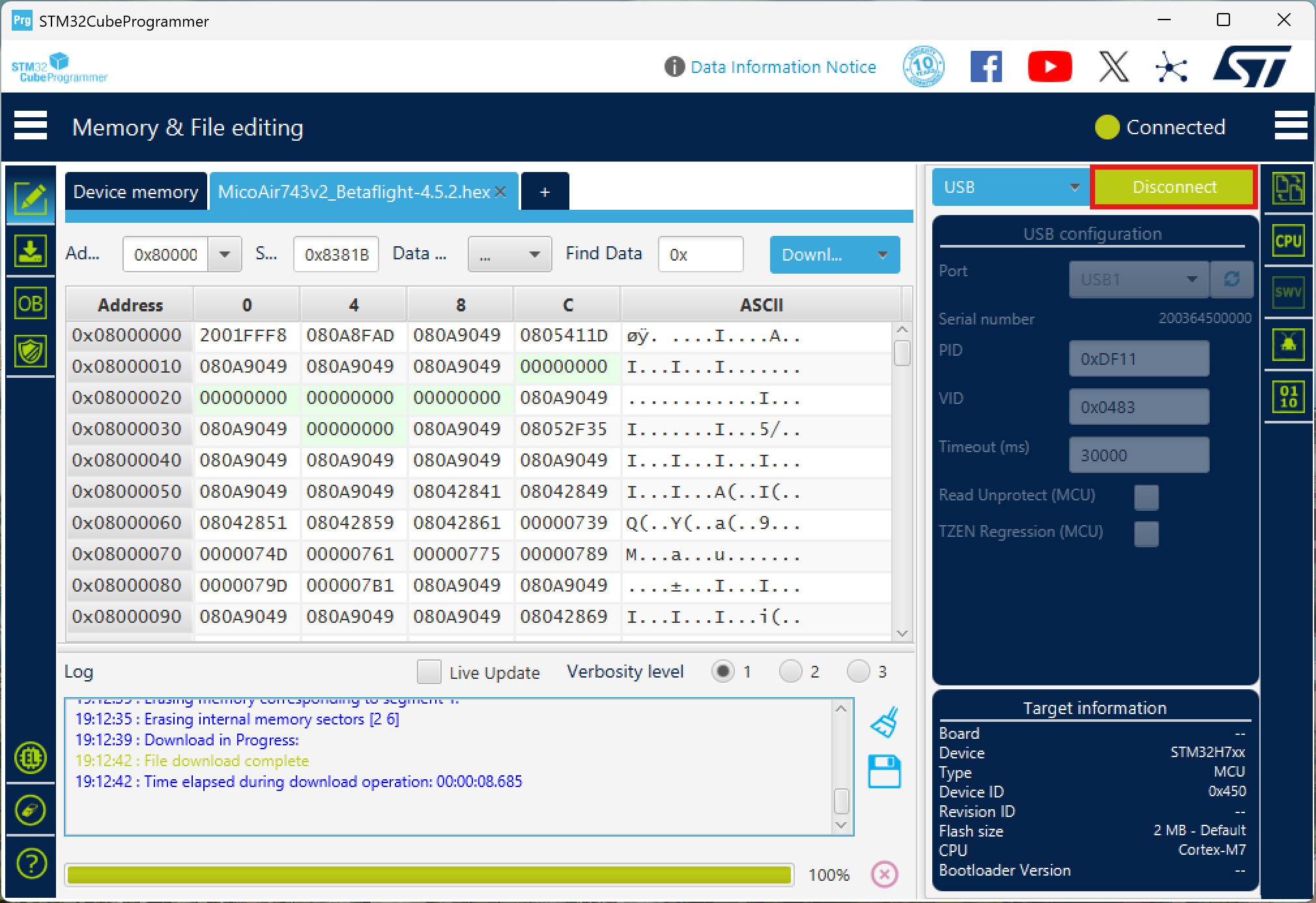
Task: Click the Find Data input field
Action: tap(700, 254)
